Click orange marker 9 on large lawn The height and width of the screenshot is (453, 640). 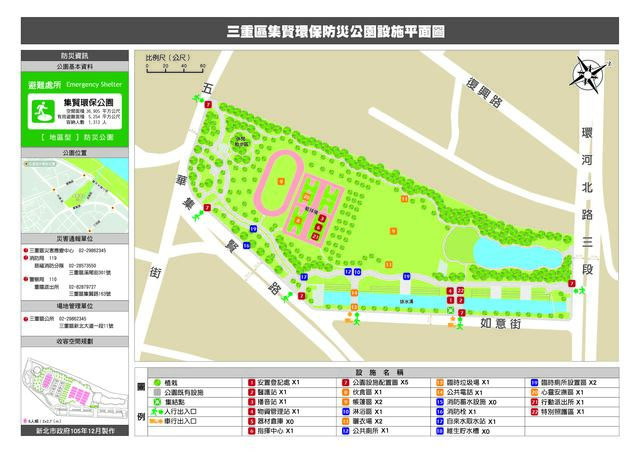(393, 231)
